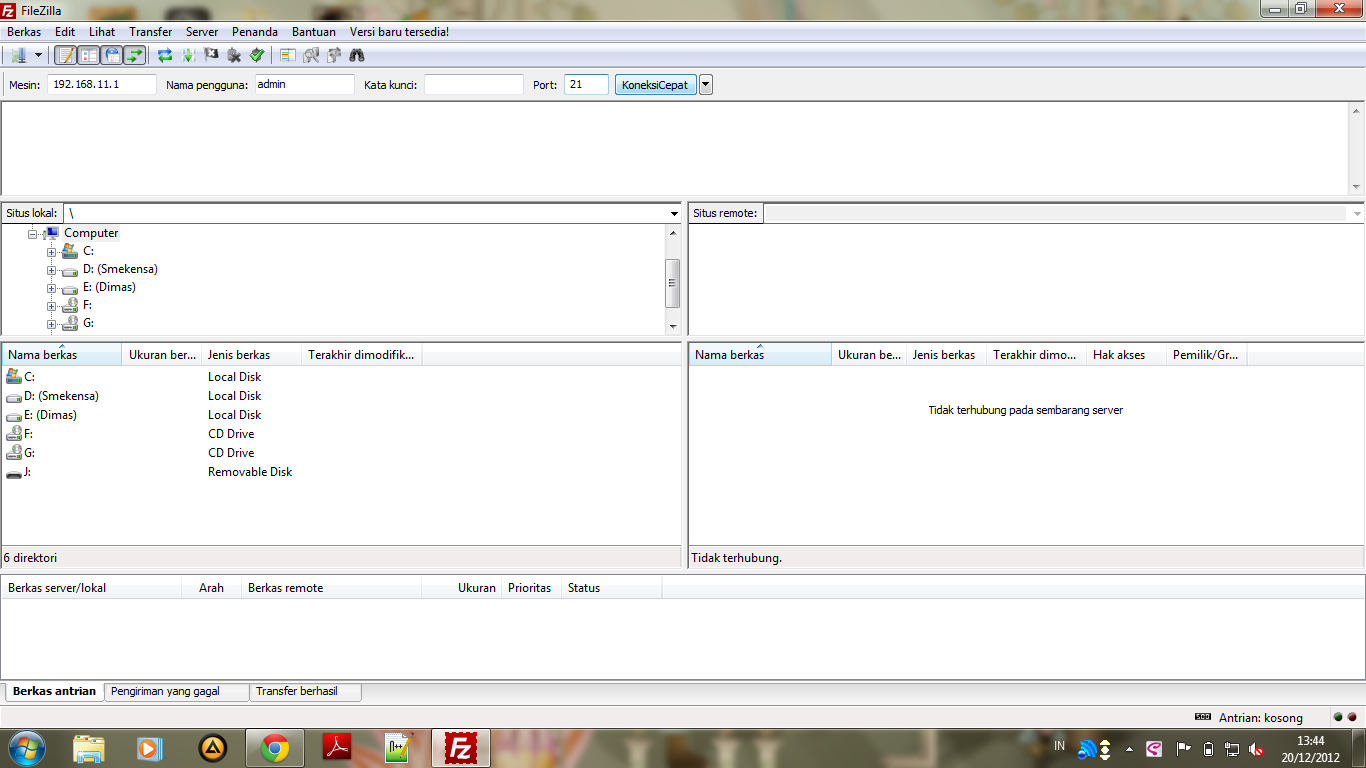Open the Server menu

pos(202,32)
